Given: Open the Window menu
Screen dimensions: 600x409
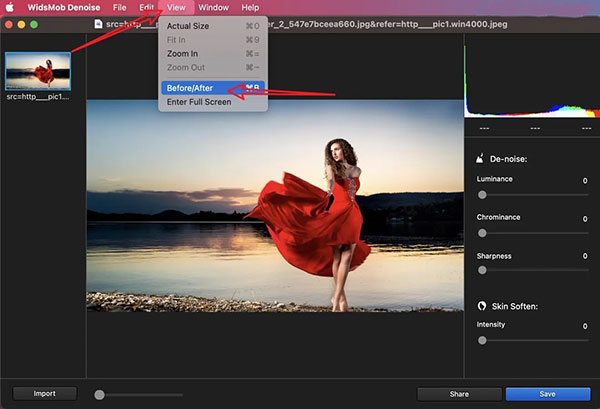Looking at the screenshot, I should pyautogui.click(x=214, y=7).
